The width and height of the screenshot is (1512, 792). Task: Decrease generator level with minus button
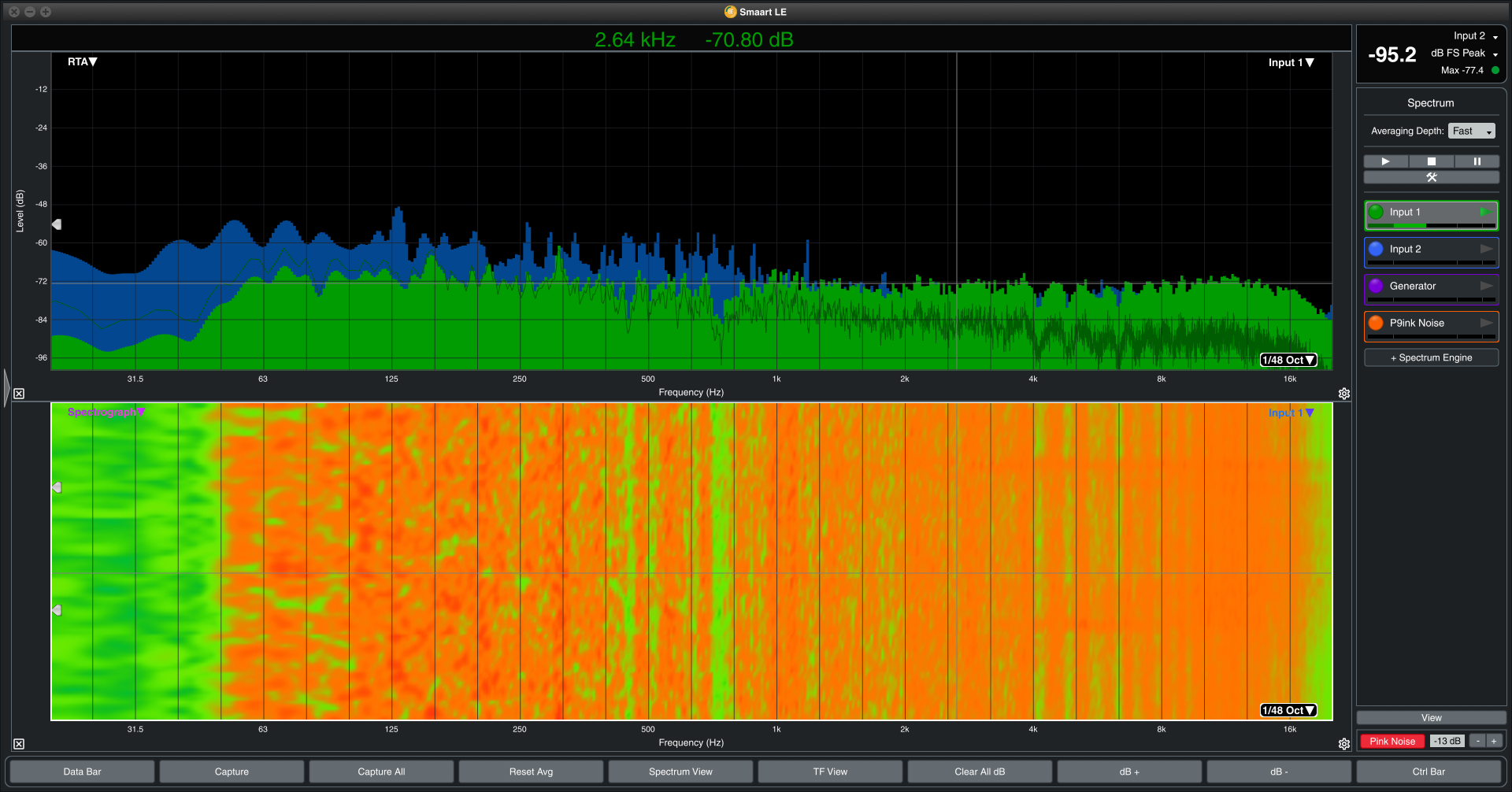point(1478,742)
